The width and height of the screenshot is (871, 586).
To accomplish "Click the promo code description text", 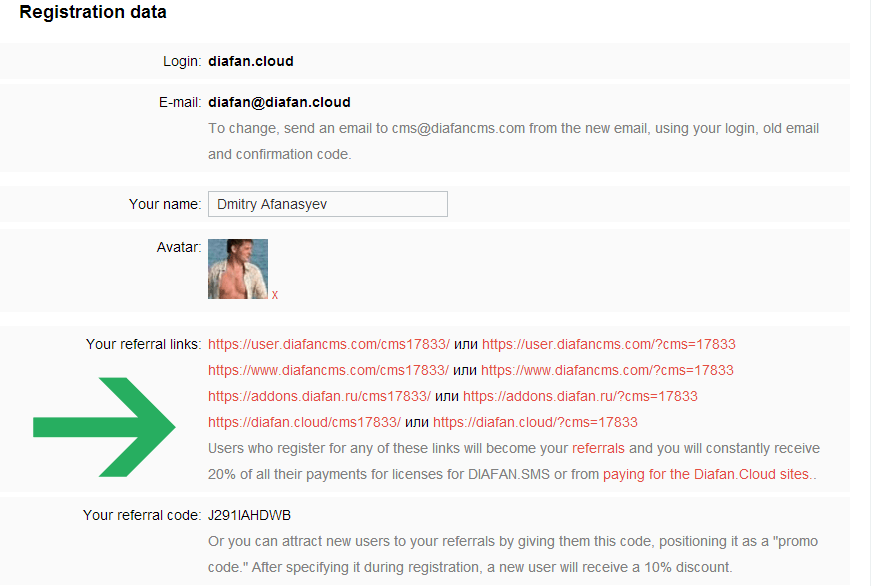I will (x=513, y=554).
